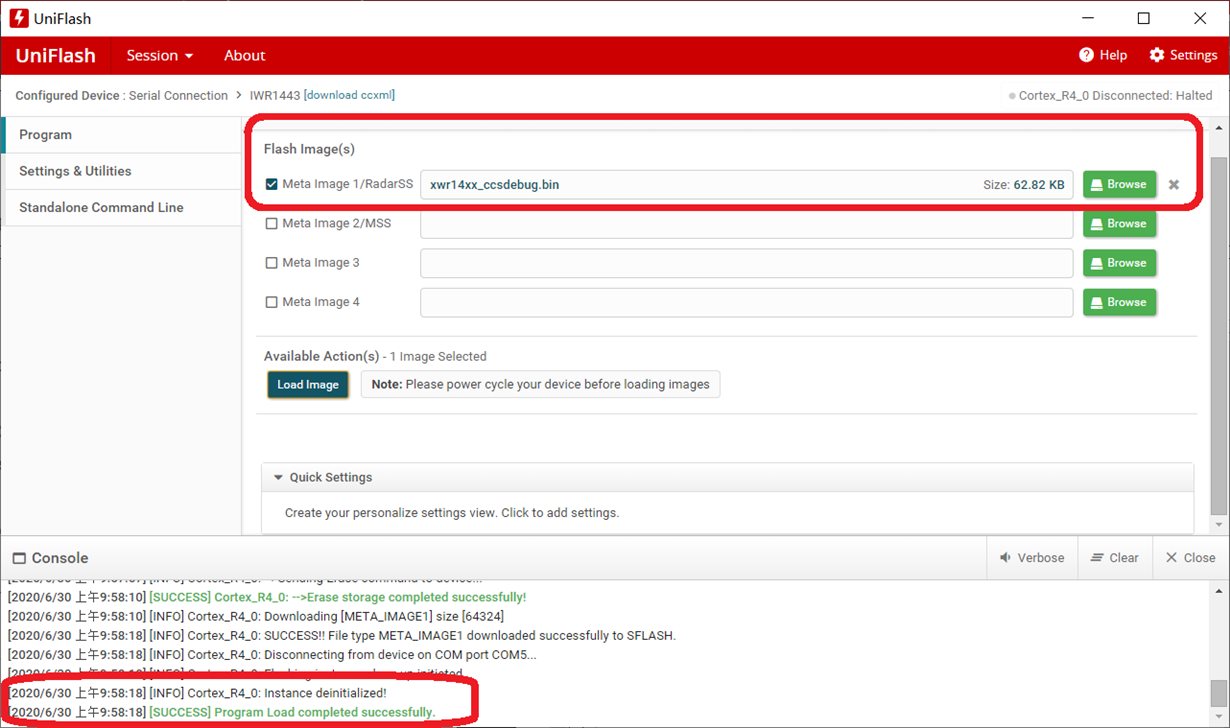Screen dimensions: 1230x728
Task: Click "Downloading [META_IMAGE1] size [64324]" log line
Action: (x=256, y=616)
